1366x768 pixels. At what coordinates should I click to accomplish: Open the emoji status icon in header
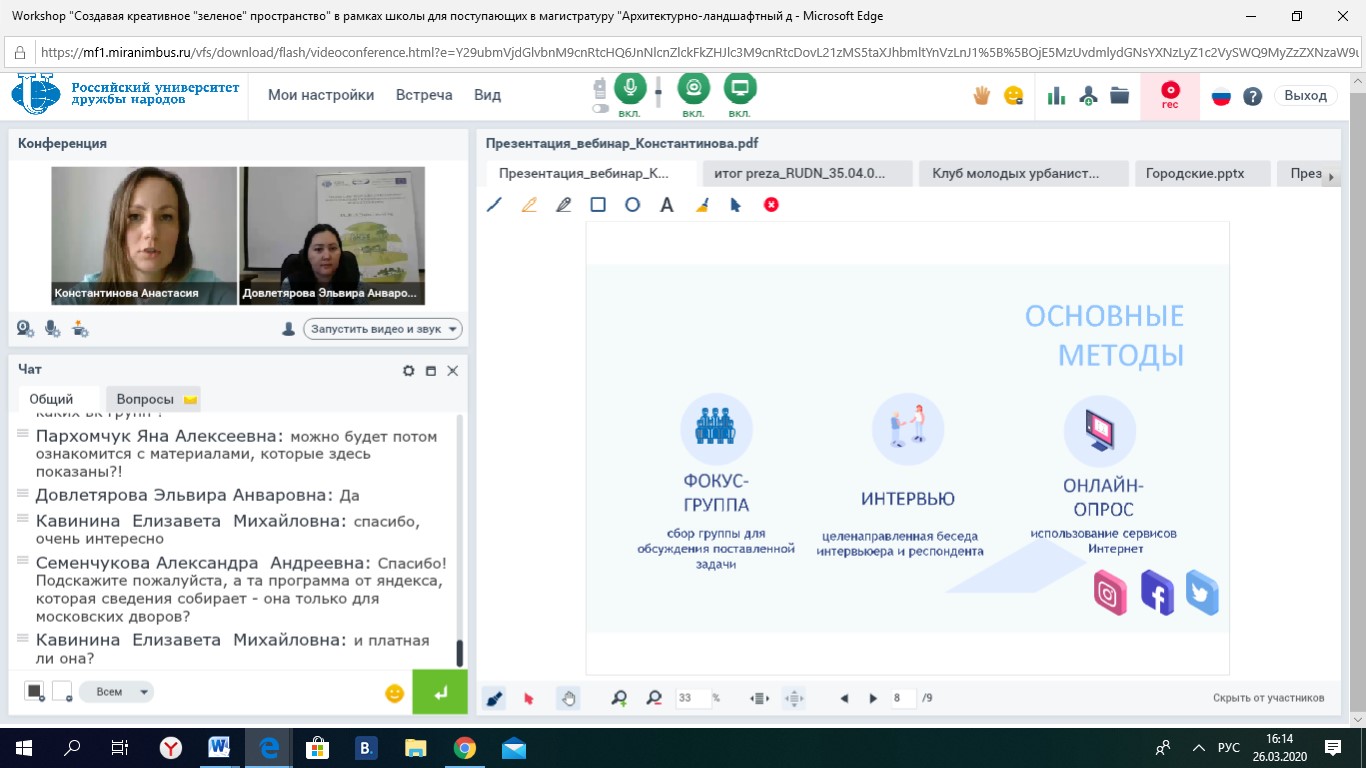[1014, 95]
